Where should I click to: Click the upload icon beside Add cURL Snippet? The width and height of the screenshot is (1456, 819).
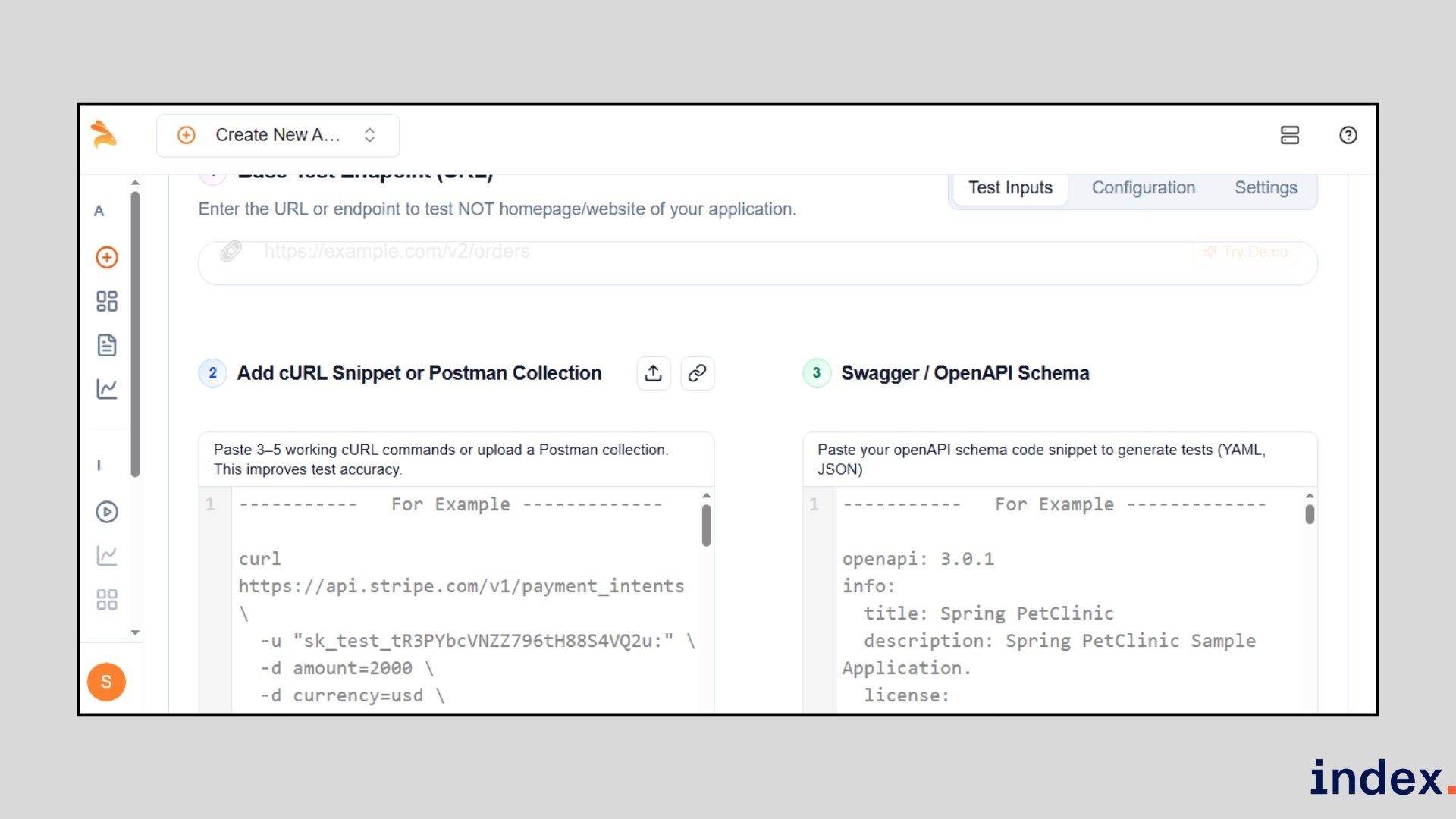click(654, 373)
